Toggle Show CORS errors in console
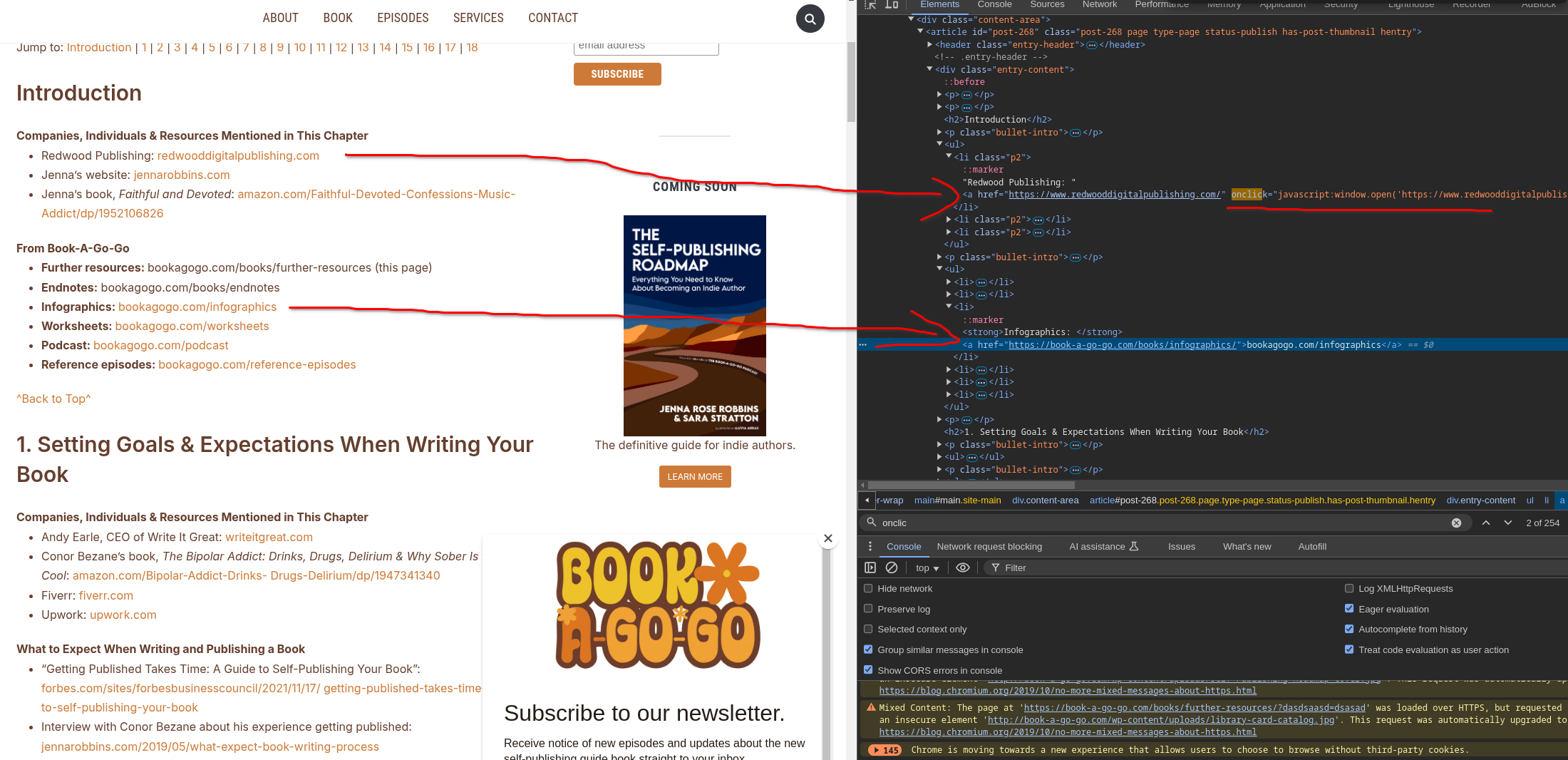Viewport: 1568px width, 760px height. 868,670
